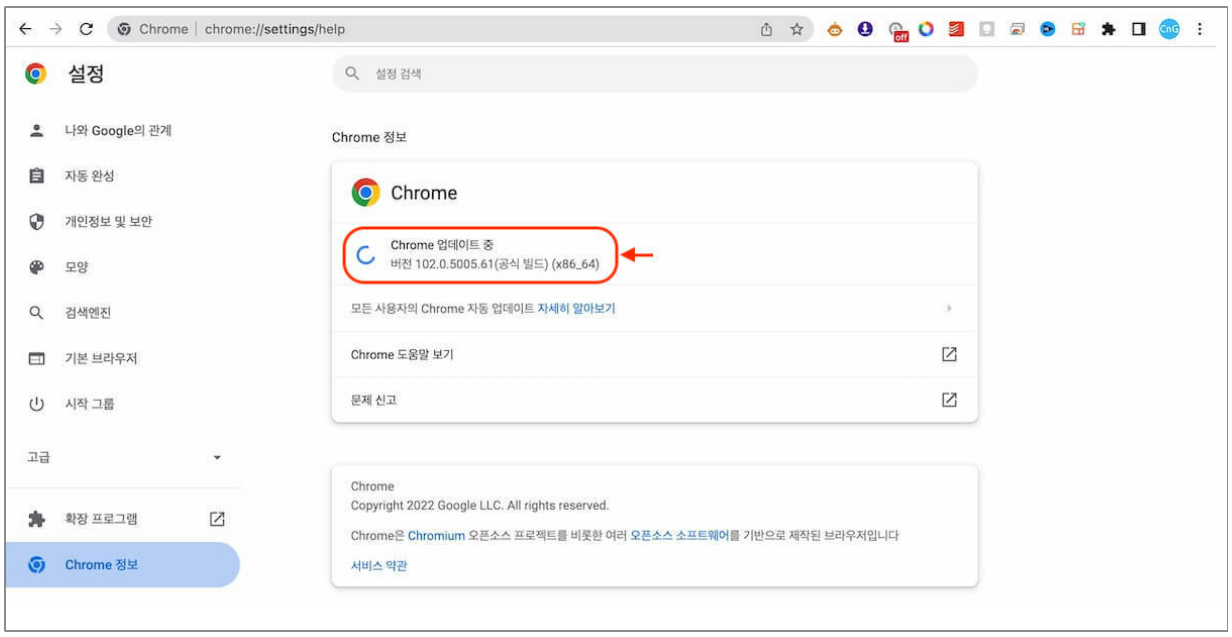This screenshot has height=637, width=1232.
Task: Open the purple download-arrow extension
Action: (866, 29)
